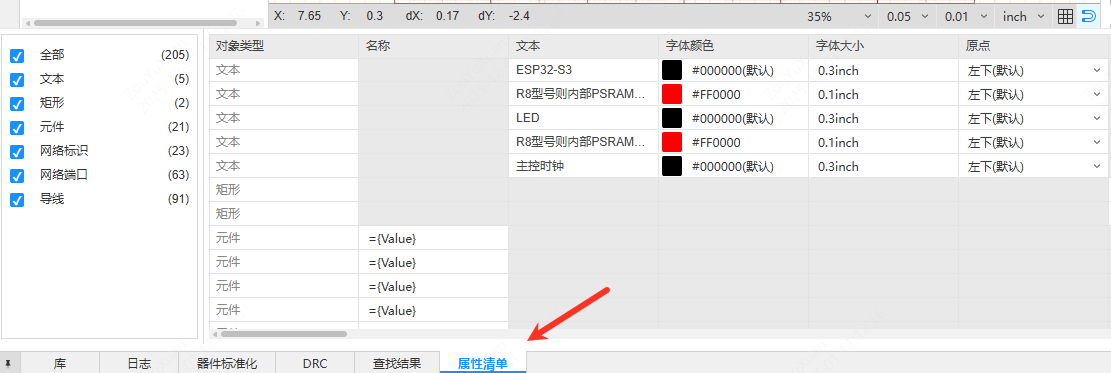Toggle the 元件 filter checkbox
This screenshot has width=1111, height=373.
click(x=18, y=128)
